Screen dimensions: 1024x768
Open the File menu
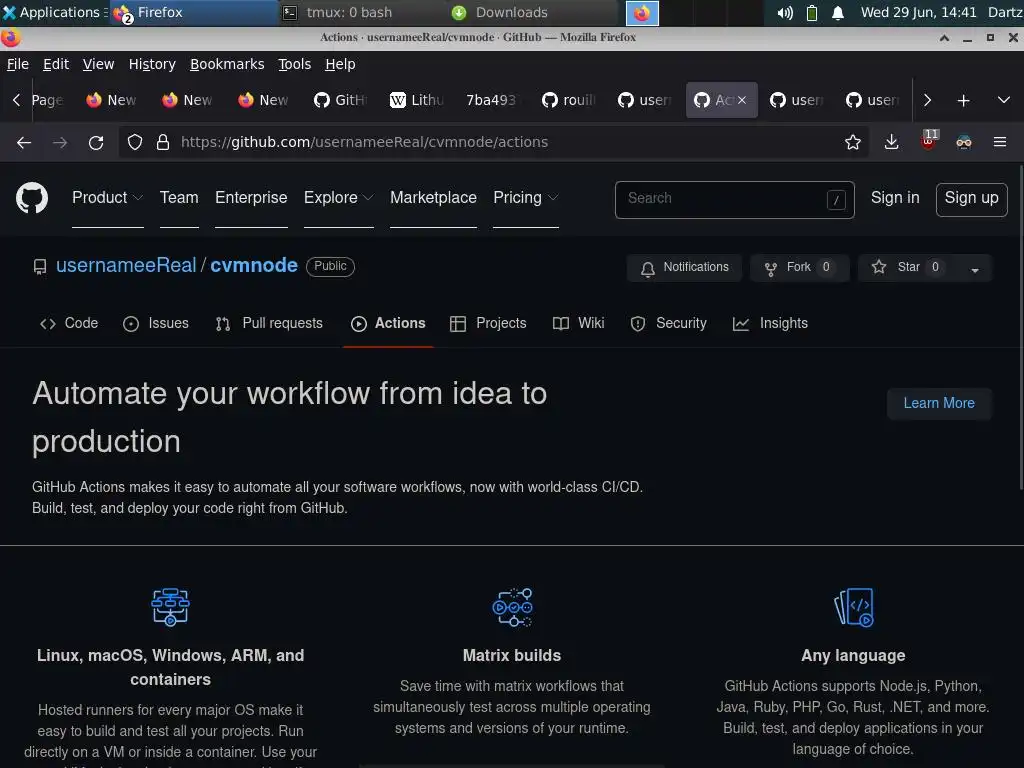18,64
